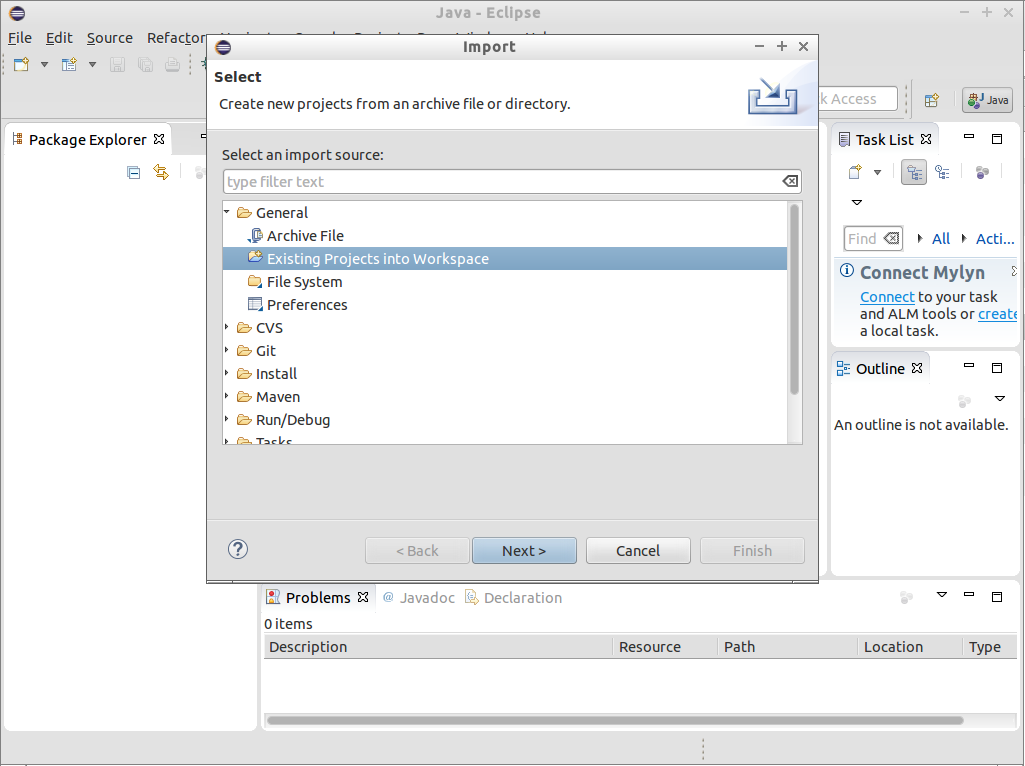
Task: Clear the import filter text field
Action: point(790,181)
